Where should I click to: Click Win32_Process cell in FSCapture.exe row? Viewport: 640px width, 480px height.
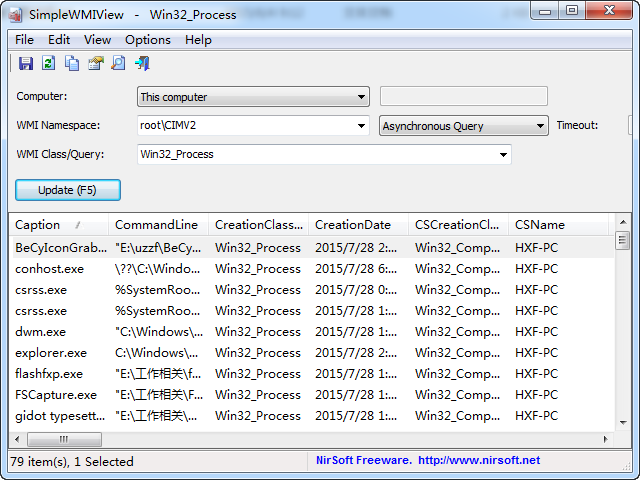(258, 395)
